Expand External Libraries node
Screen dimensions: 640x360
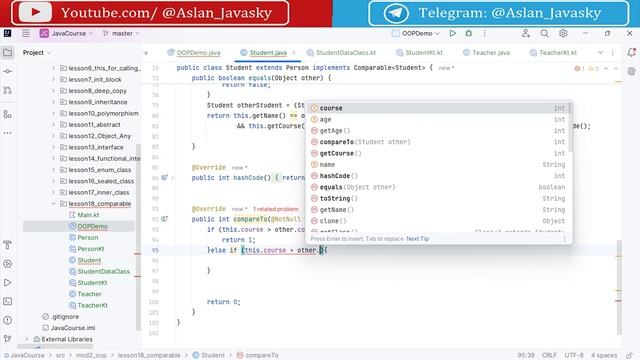[x=27, y=339]
